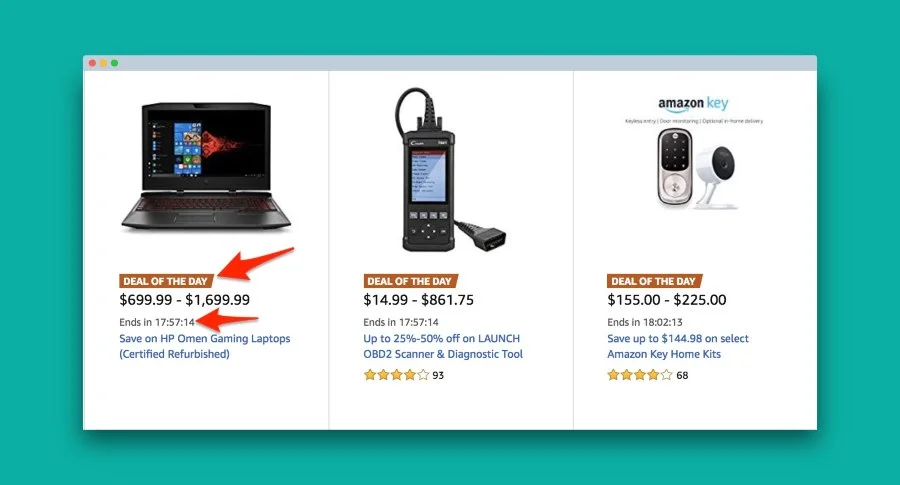
Task: Click the Ends in 18:02:13 countdown timer
Action: point(645,322)
